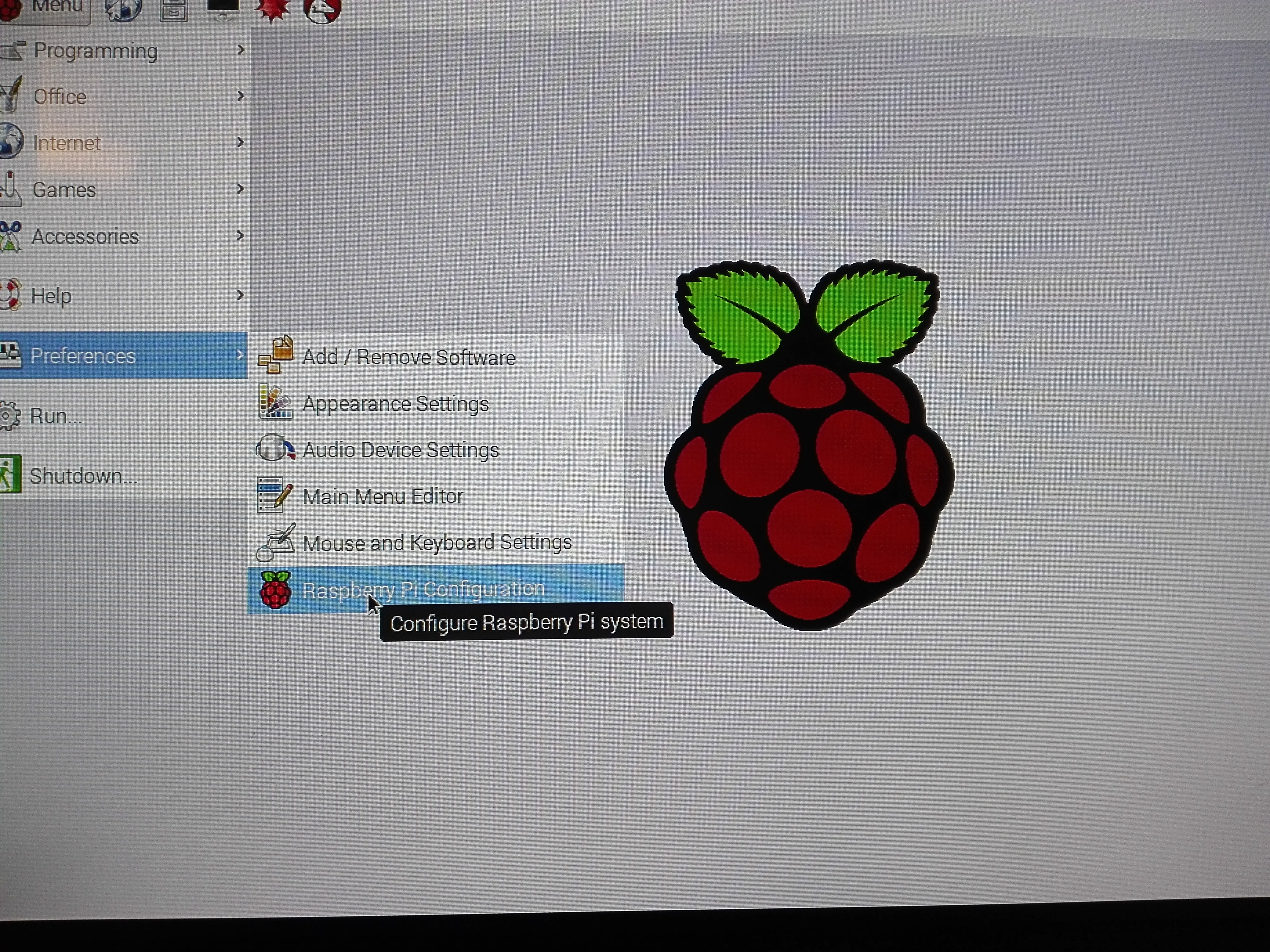Viewport: 1270px width, 952px height.
Task: Click the Main Menu Editor notepad icon
Action: pyautogui.click(x=274, y=495)
